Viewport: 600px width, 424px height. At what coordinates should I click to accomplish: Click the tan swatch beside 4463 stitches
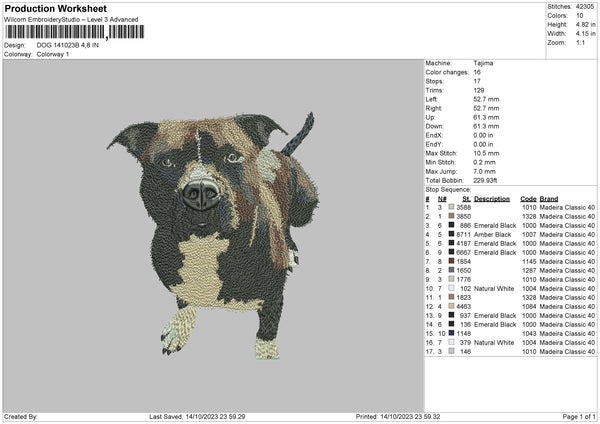(x=452, y=306)
